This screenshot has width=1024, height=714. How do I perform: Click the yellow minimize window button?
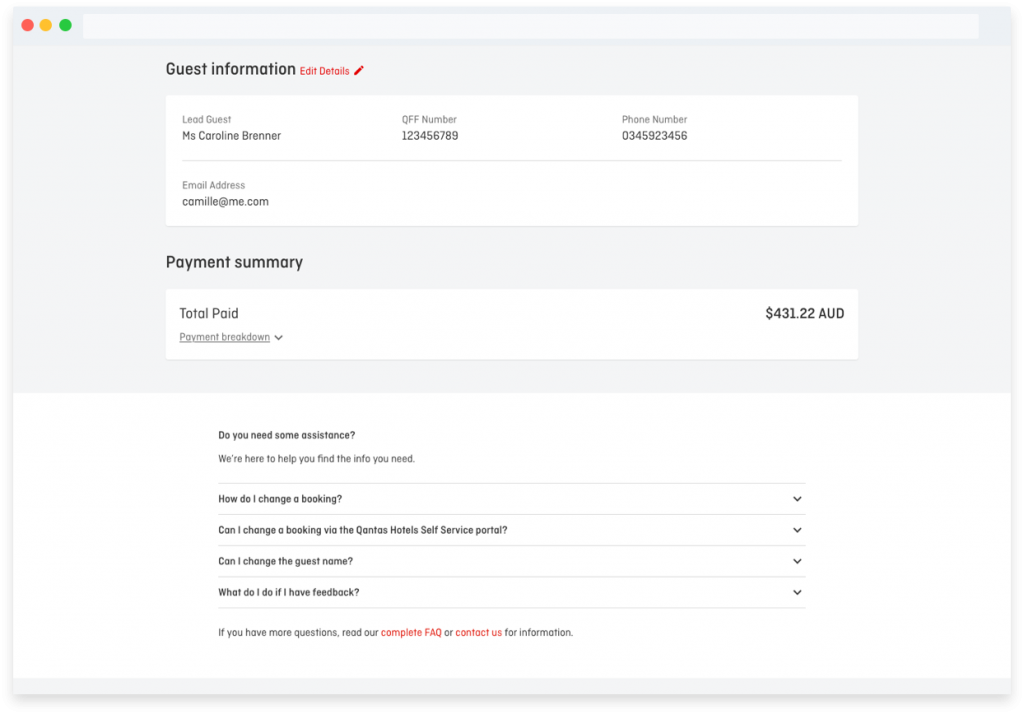point(46,25)
